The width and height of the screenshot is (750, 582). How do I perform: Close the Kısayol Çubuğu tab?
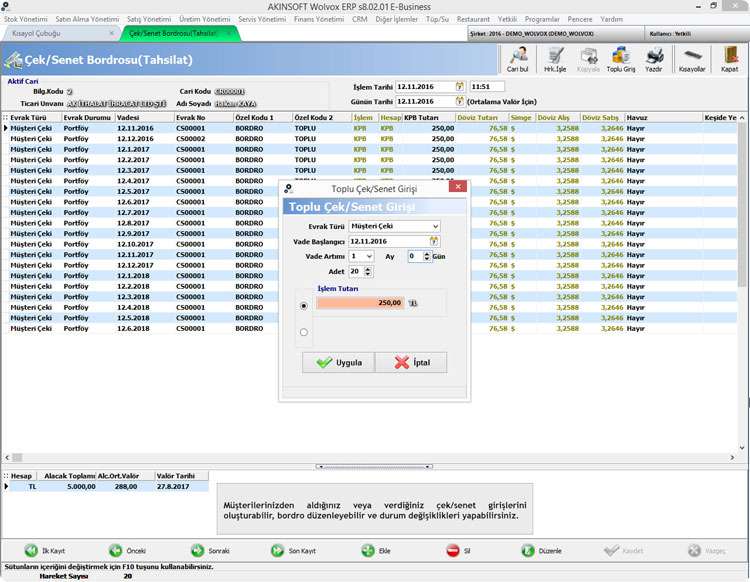click(x=111, y=33)
